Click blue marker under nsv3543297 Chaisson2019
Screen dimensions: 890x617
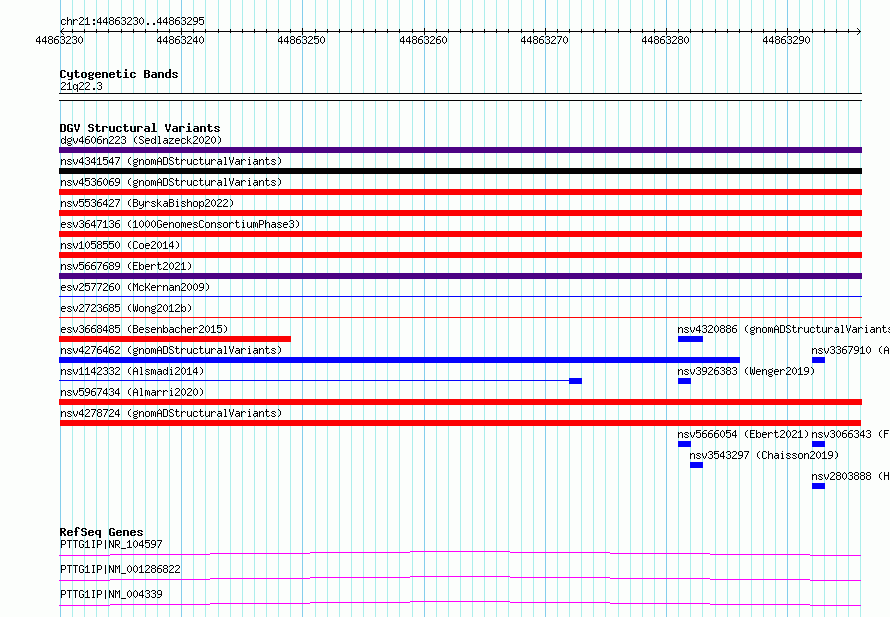tap(696, 465)
